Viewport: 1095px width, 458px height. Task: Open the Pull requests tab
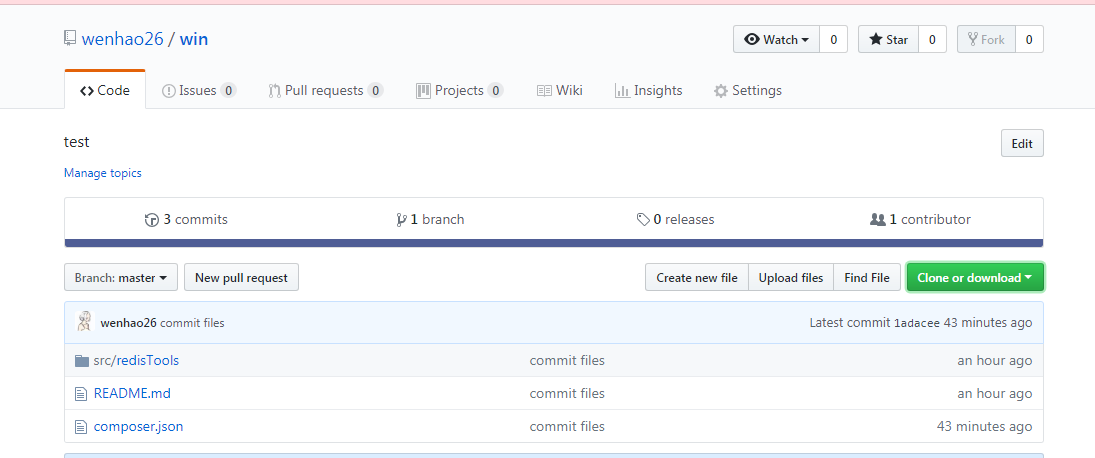[325, 91]
